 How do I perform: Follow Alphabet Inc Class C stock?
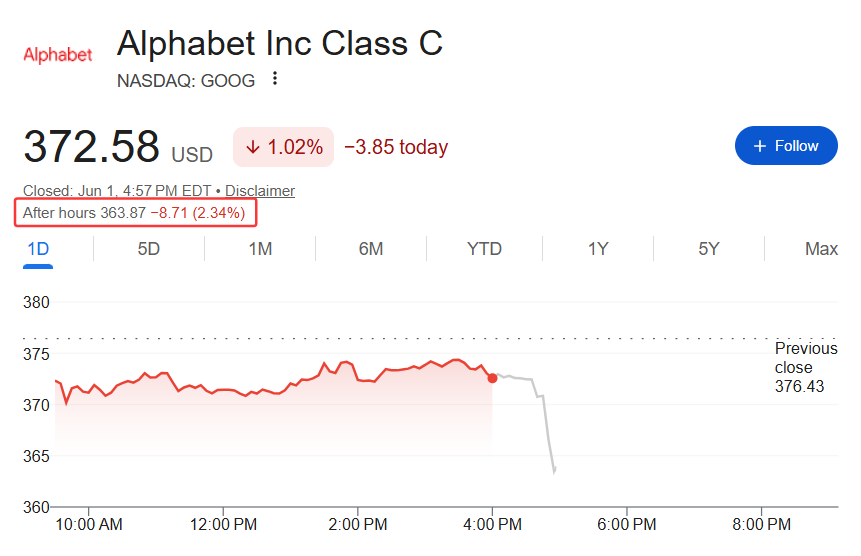pyautogui.click(x=786, y=145)
